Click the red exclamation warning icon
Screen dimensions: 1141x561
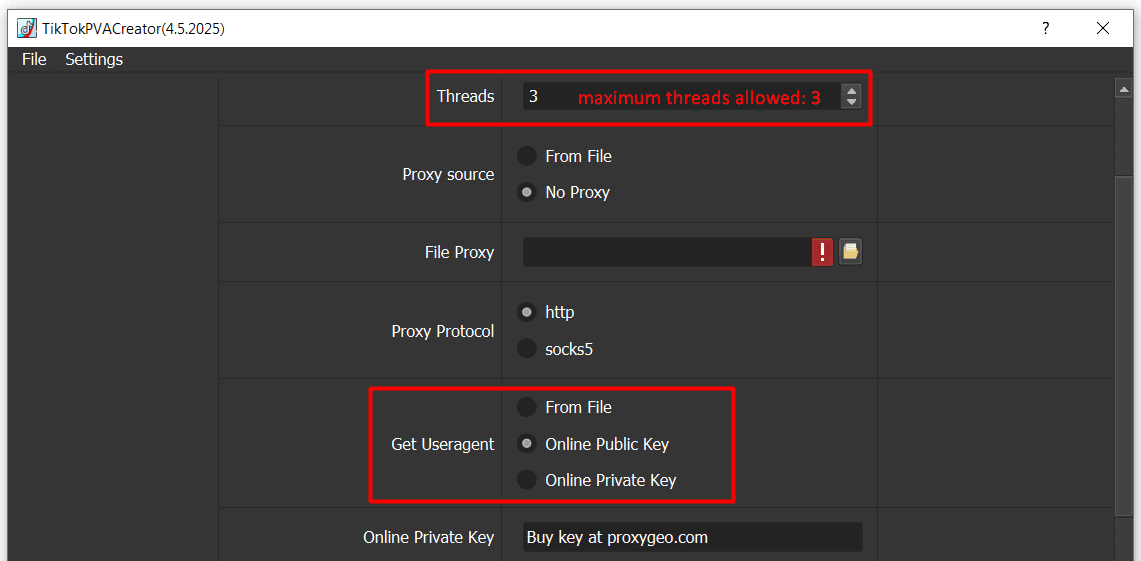pyautogui.click(x=822, y=252)
